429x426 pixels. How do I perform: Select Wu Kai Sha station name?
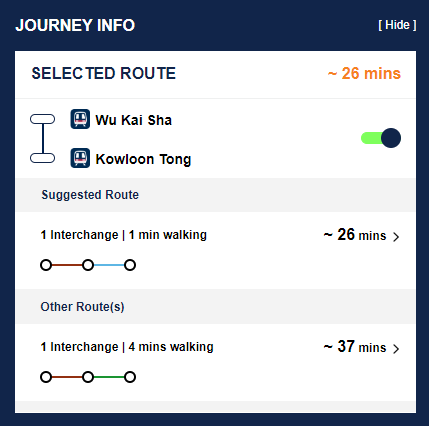[x=134, y=120]
